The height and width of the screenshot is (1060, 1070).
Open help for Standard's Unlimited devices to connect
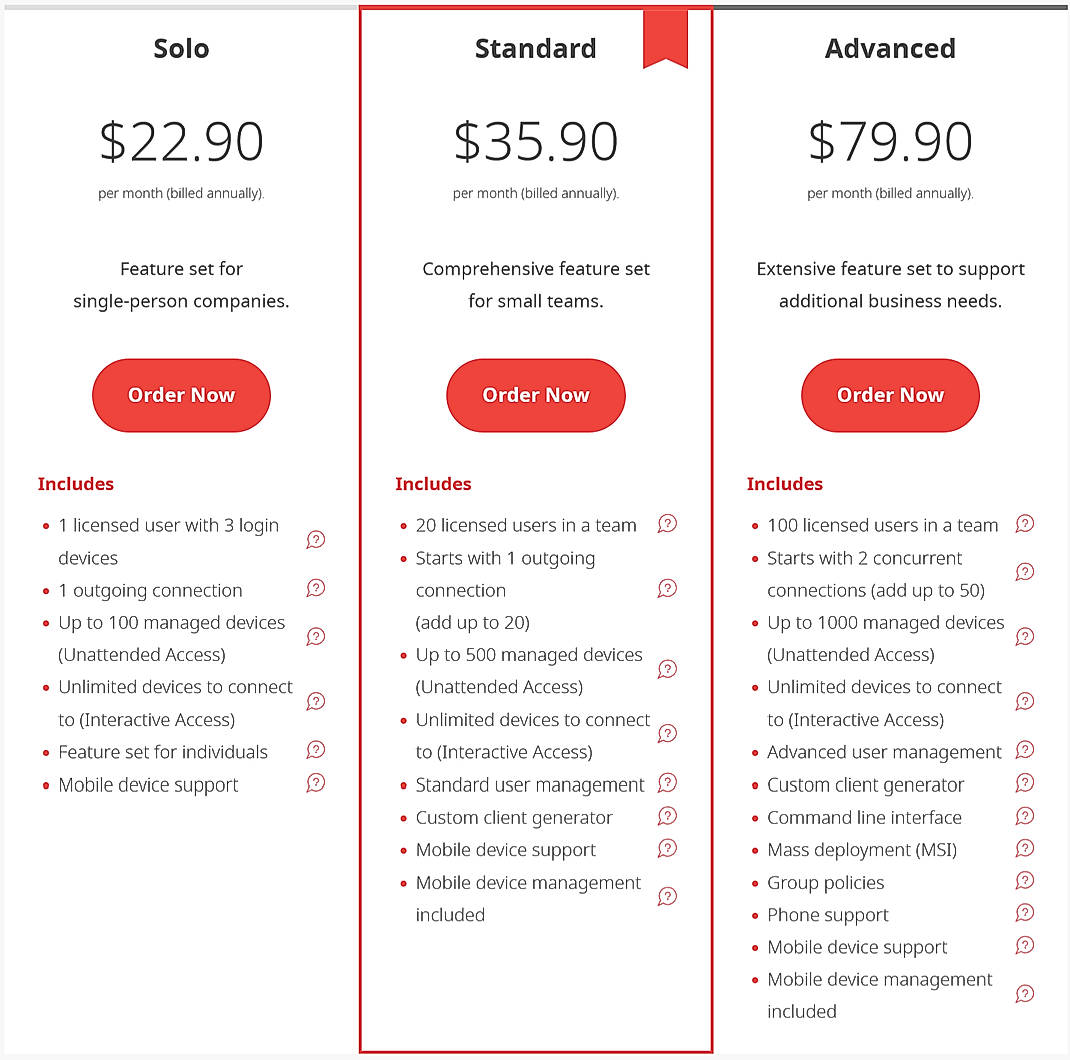pyautogui.click(x=667, y=732)
